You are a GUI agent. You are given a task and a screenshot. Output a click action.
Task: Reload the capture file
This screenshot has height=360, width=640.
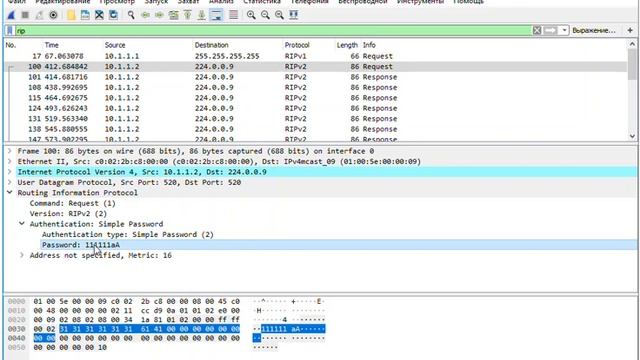tap(113, 15)
